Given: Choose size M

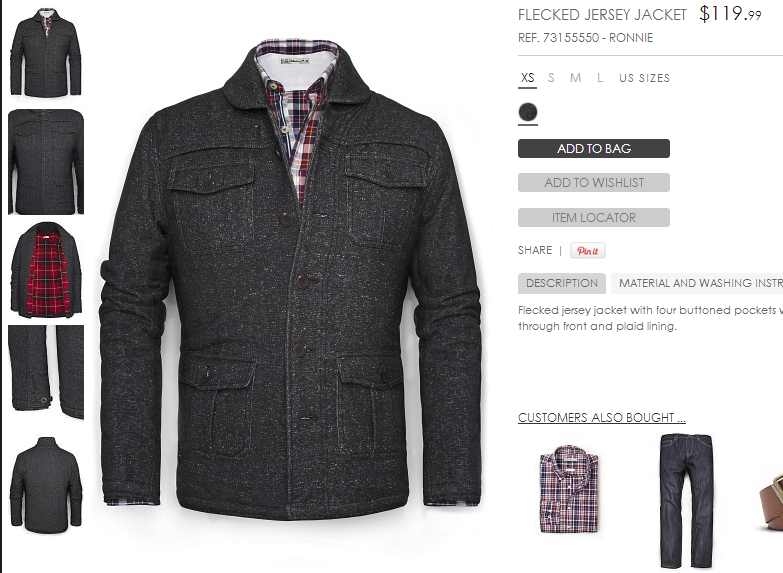Looking at the screenshot, I should point(575,78).
